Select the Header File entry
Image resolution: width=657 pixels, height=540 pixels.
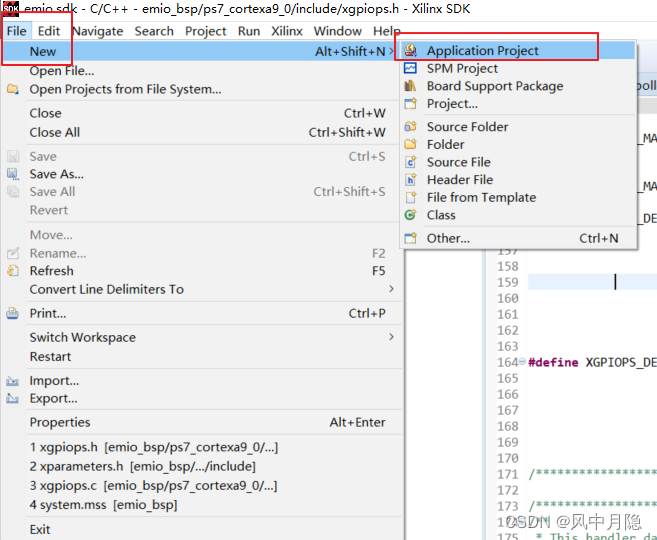pyautogui.click(x=518, y=179)
